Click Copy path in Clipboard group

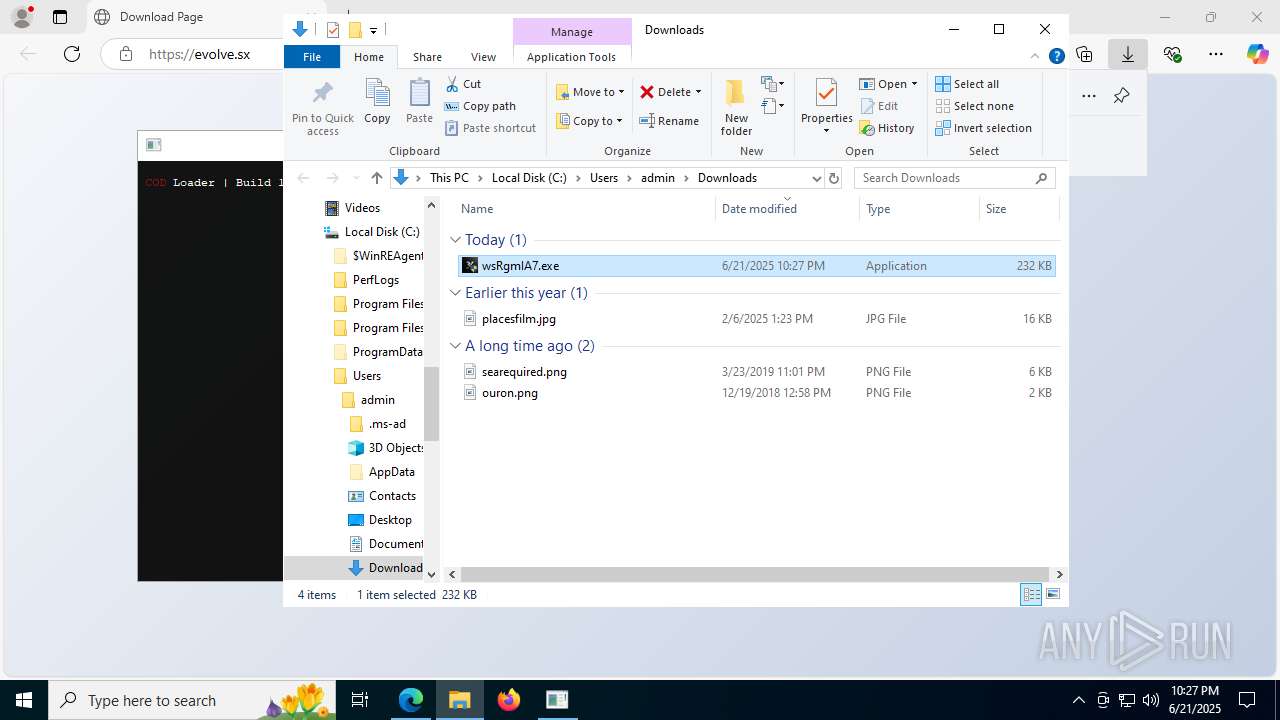pos(480,106)
